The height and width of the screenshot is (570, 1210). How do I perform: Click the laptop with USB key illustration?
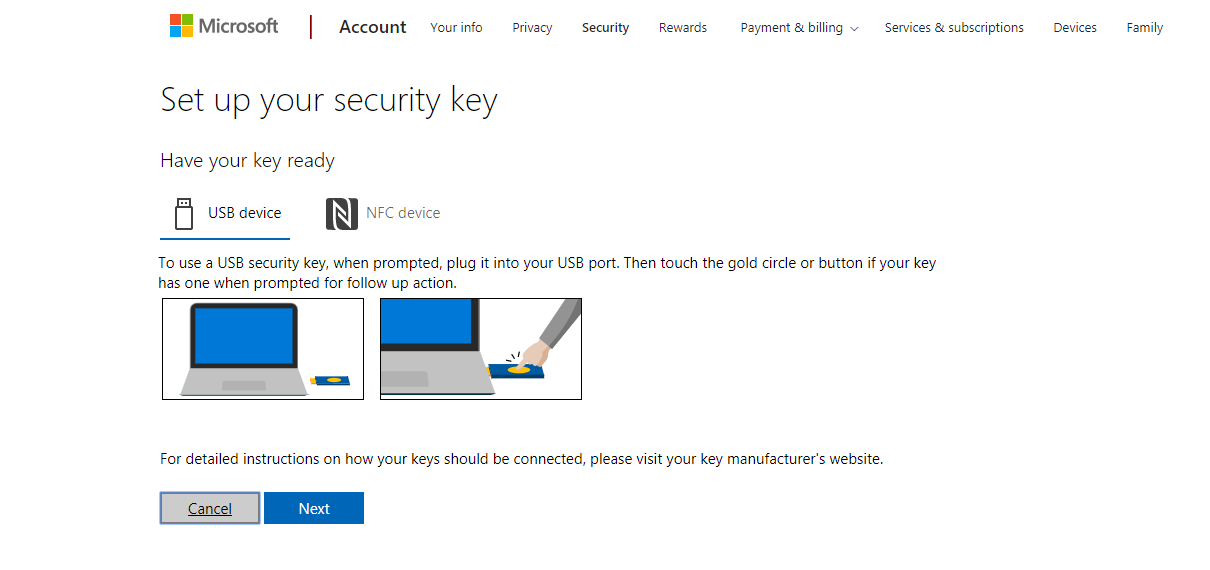[x=263, y=349]
